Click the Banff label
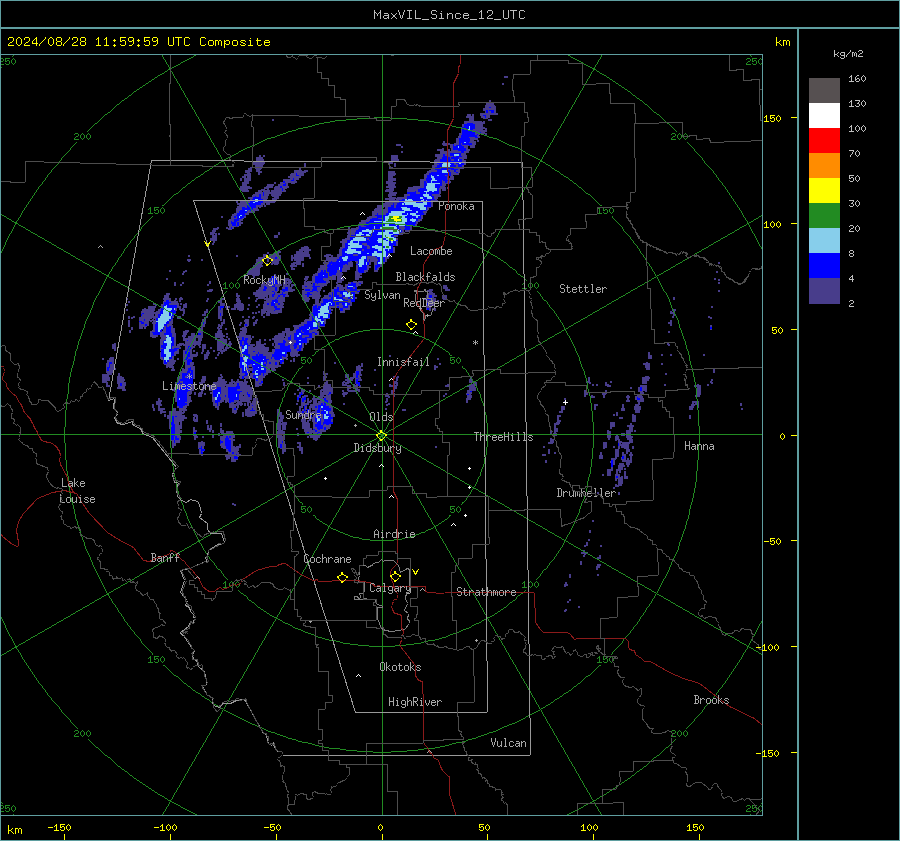 (165, 557)
